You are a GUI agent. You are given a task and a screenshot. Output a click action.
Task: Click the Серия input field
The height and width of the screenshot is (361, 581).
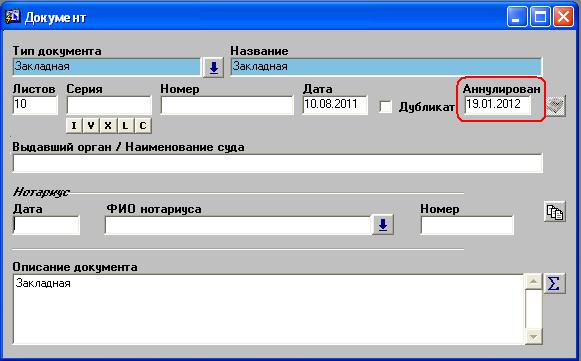tap(109, 105)
